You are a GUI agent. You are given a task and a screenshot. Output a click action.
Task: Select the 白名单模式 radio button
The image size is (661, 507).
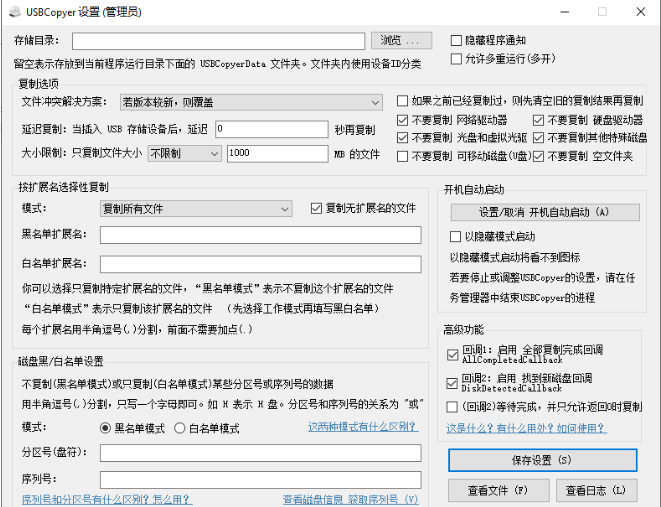point(181,428)
